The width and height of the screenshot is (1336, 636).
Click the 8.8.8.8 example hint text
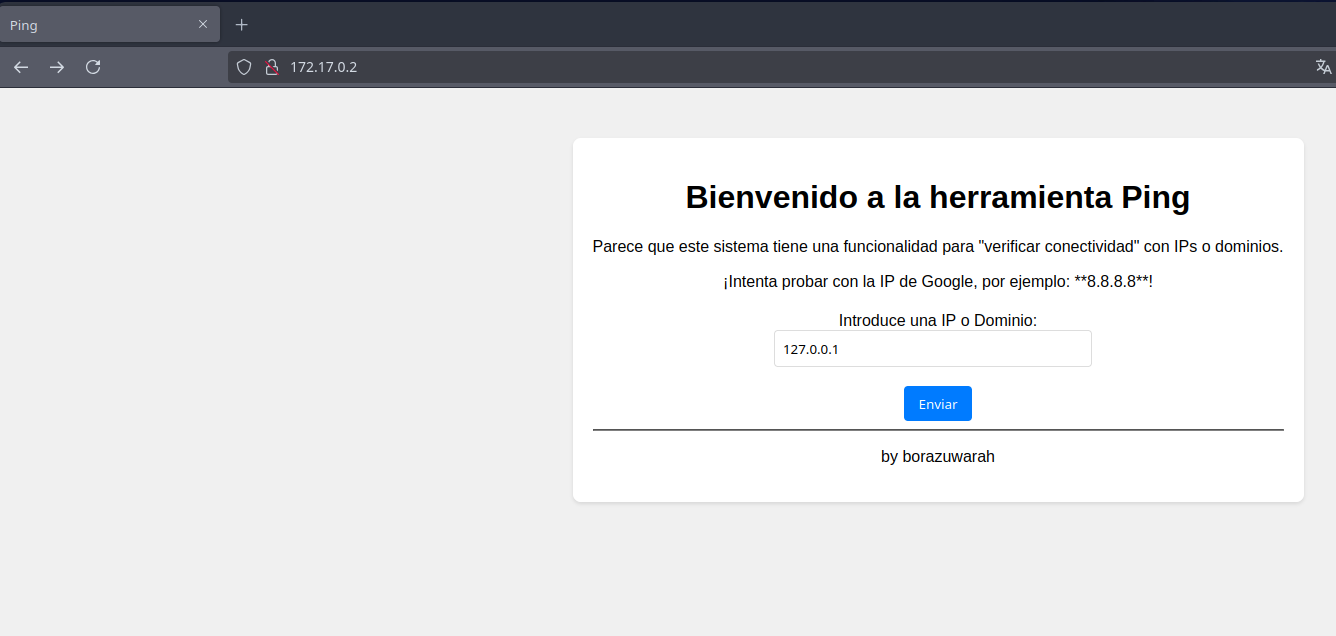click(937, 282)
